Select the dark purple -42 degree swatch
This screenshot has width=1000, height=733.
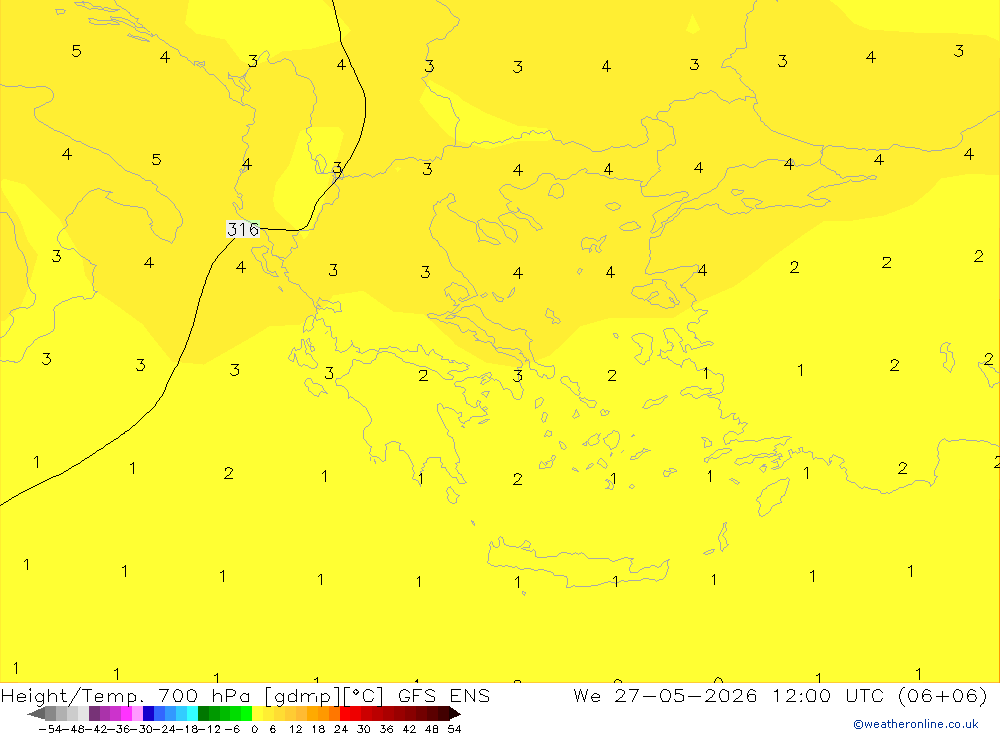tap(94, 714)
